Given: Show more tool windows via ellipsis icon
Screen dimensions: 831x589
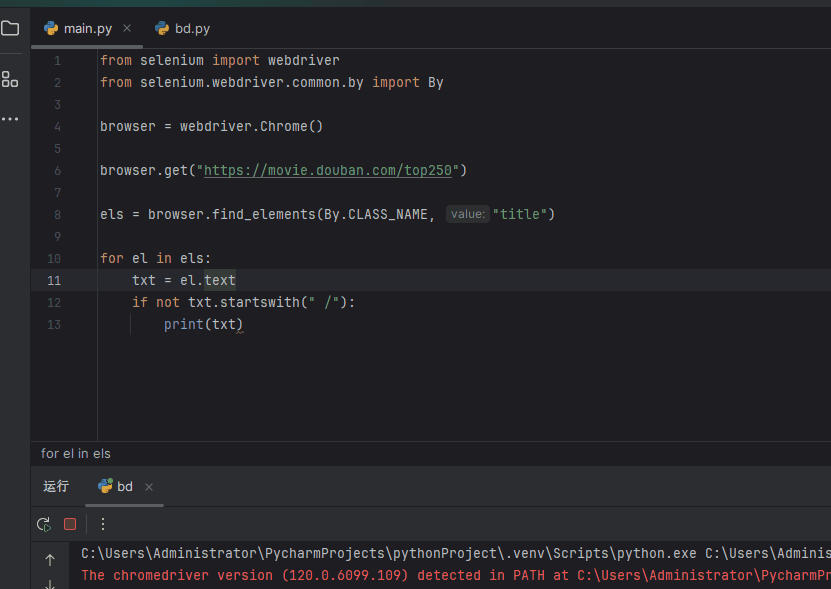Looking at the screenshot, I should point(11,118).
